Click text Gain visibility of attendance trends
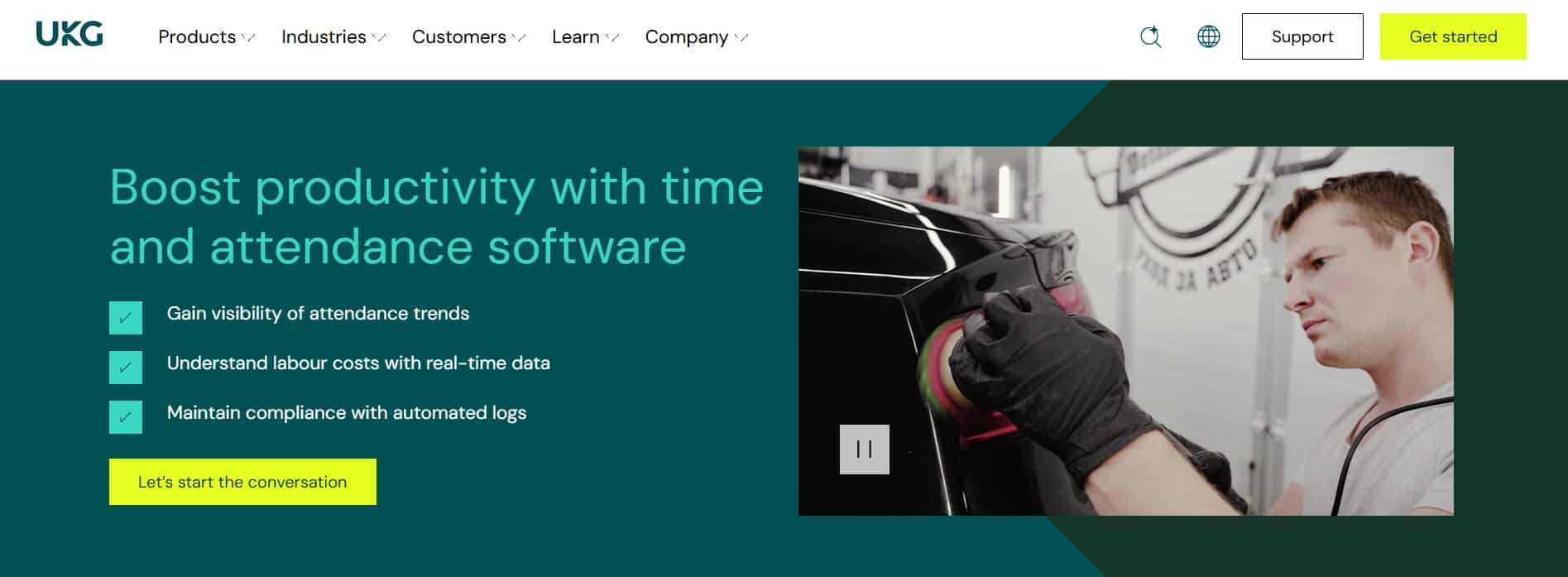This screenshot has height=577, width=1568. [318, 314]
